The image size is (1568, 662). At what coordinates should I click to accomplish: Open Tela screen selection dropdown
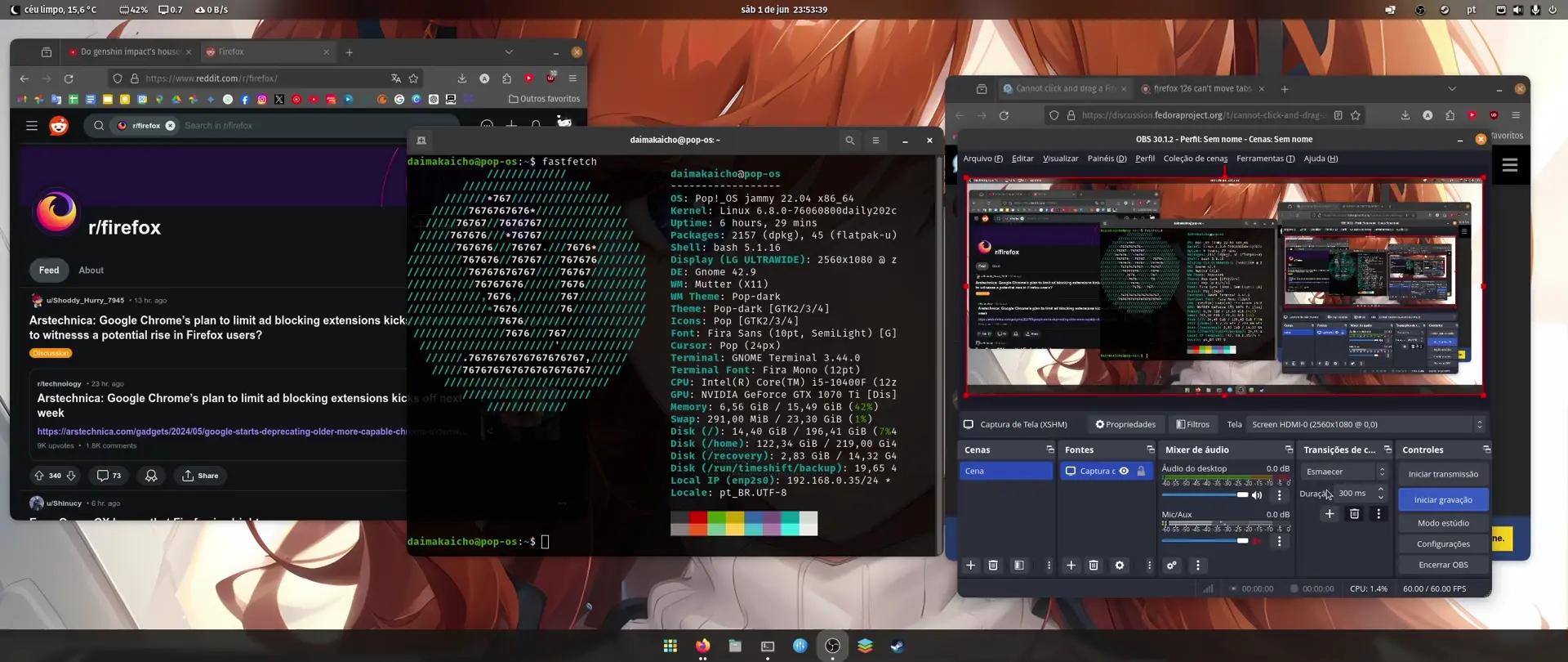(1366, 424)
